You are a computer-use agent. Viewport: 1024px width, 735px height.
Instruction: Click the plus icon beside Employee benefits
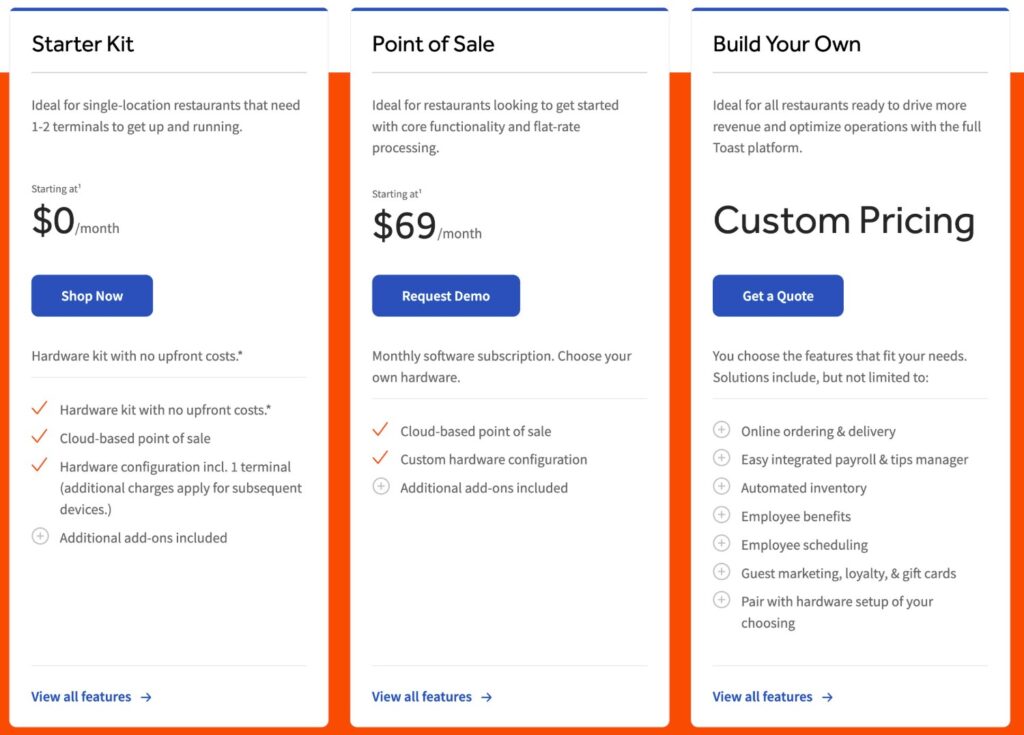pos(721,515)
